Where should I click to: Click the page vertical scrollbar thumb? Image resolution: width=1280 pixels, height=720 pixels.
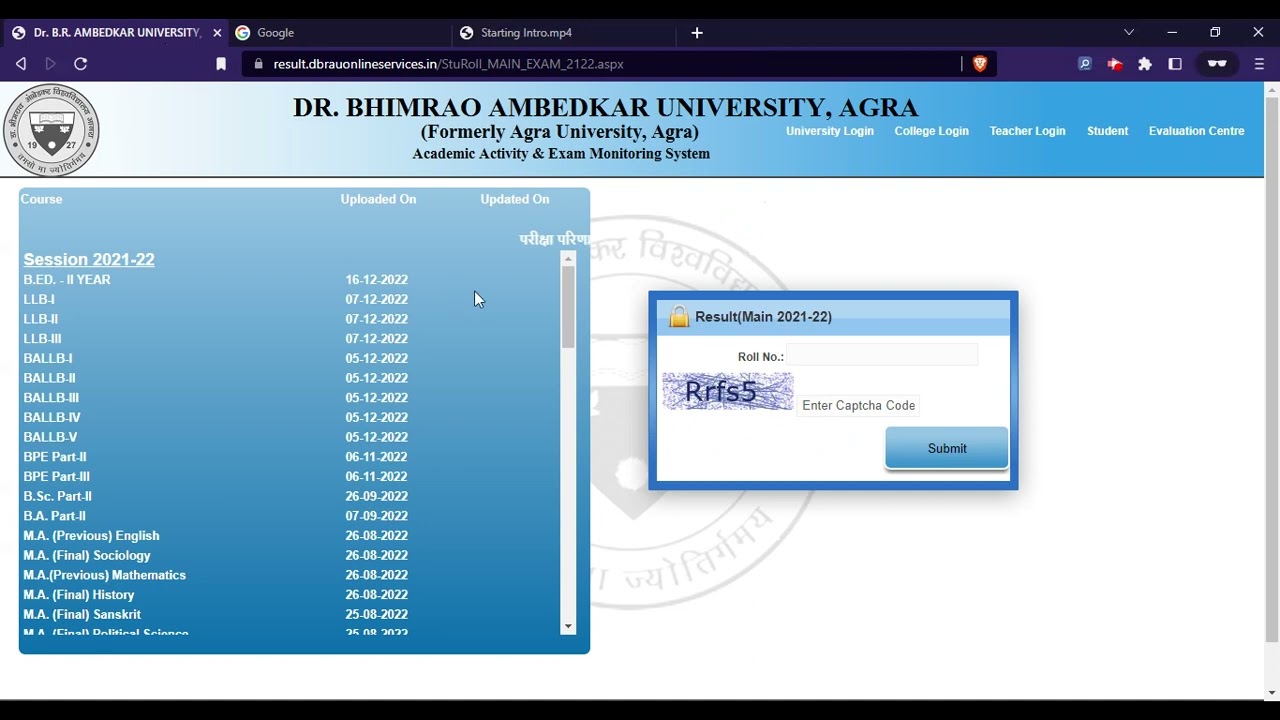(1272, 370)
